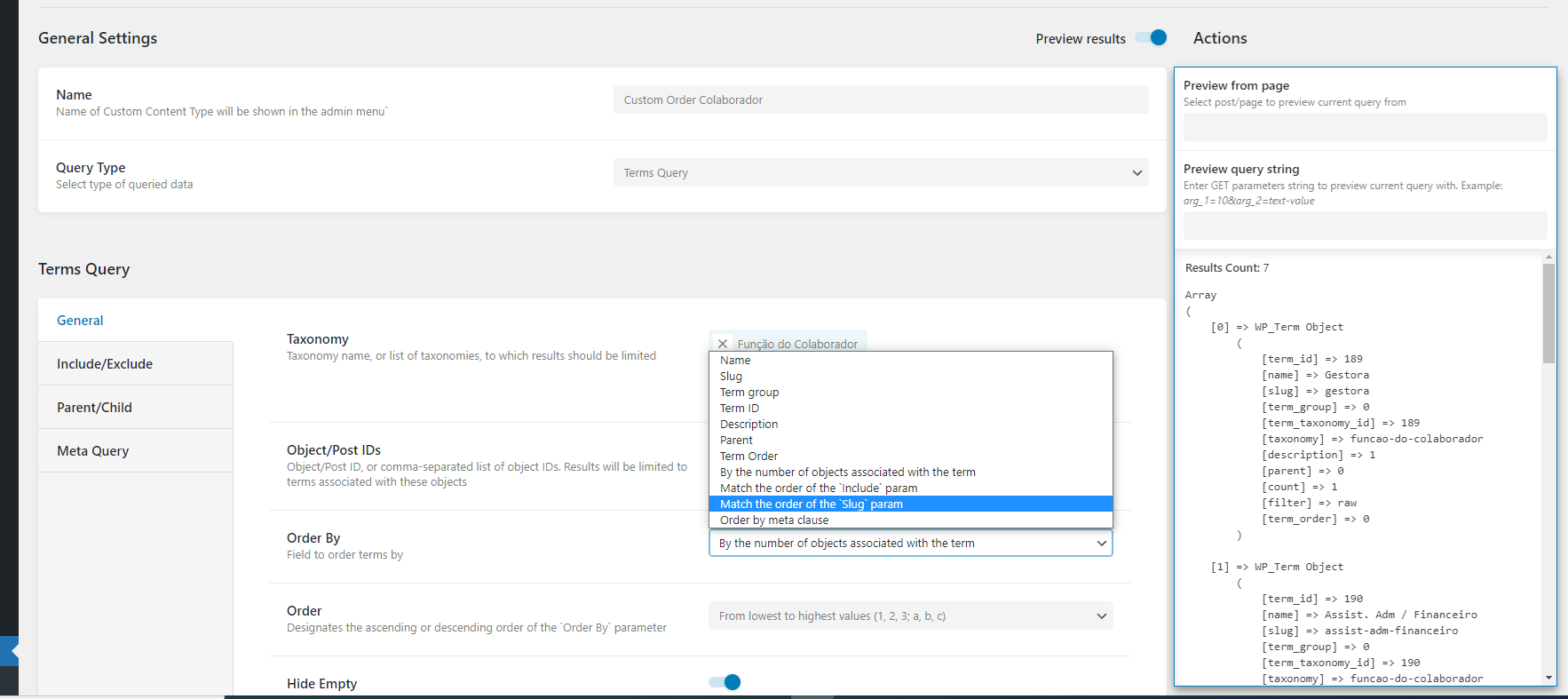Click the '[name] => Assist. Adm / Financeiro' line

coord(1369,615)
